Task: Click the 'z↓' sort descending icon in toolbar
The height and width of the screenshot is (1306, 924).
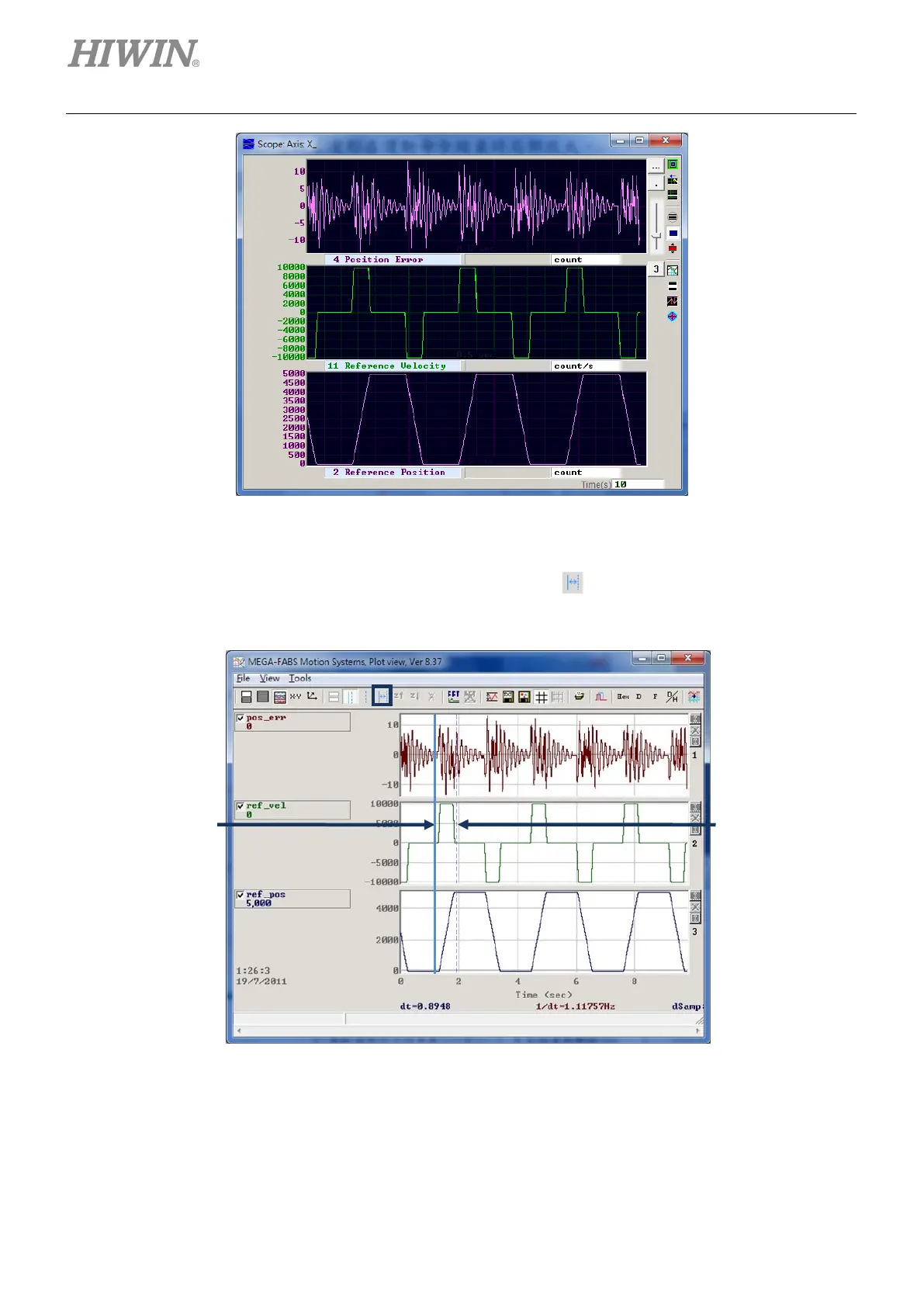Action: click(415, 697)
